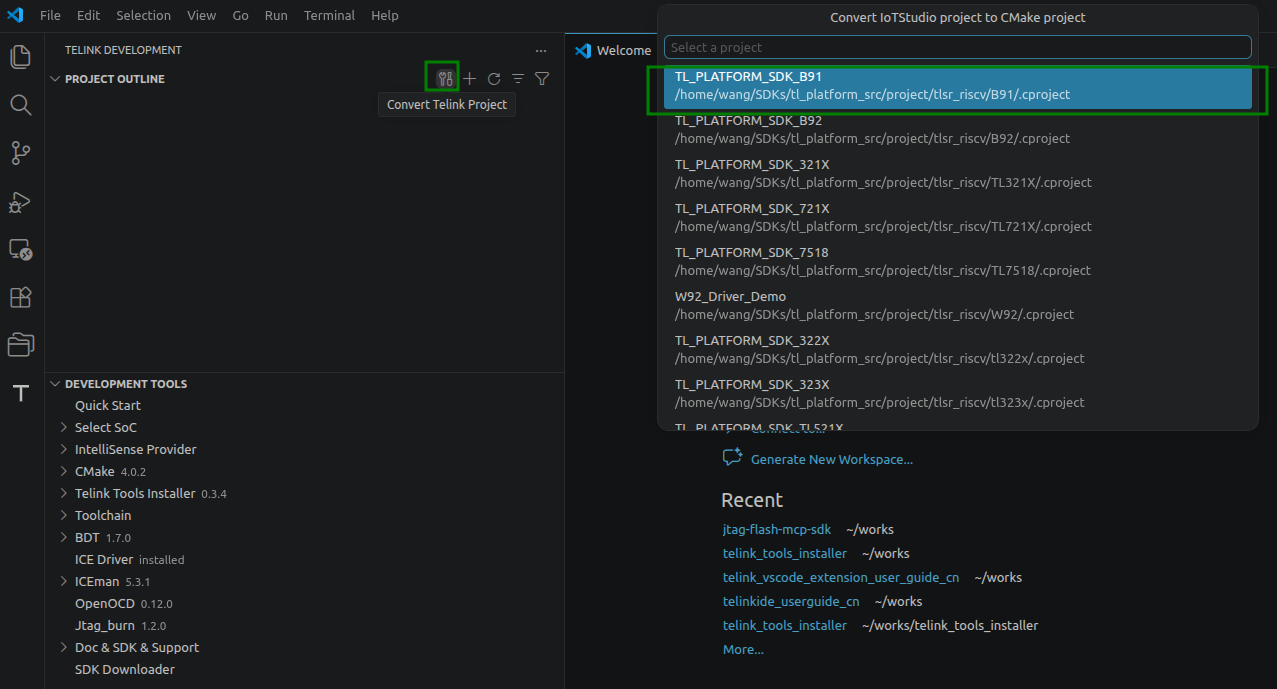The height and width of the screenshot is (689, 1277).
Task: Open the Terminal menu
Action: click(x=329, y=15)
